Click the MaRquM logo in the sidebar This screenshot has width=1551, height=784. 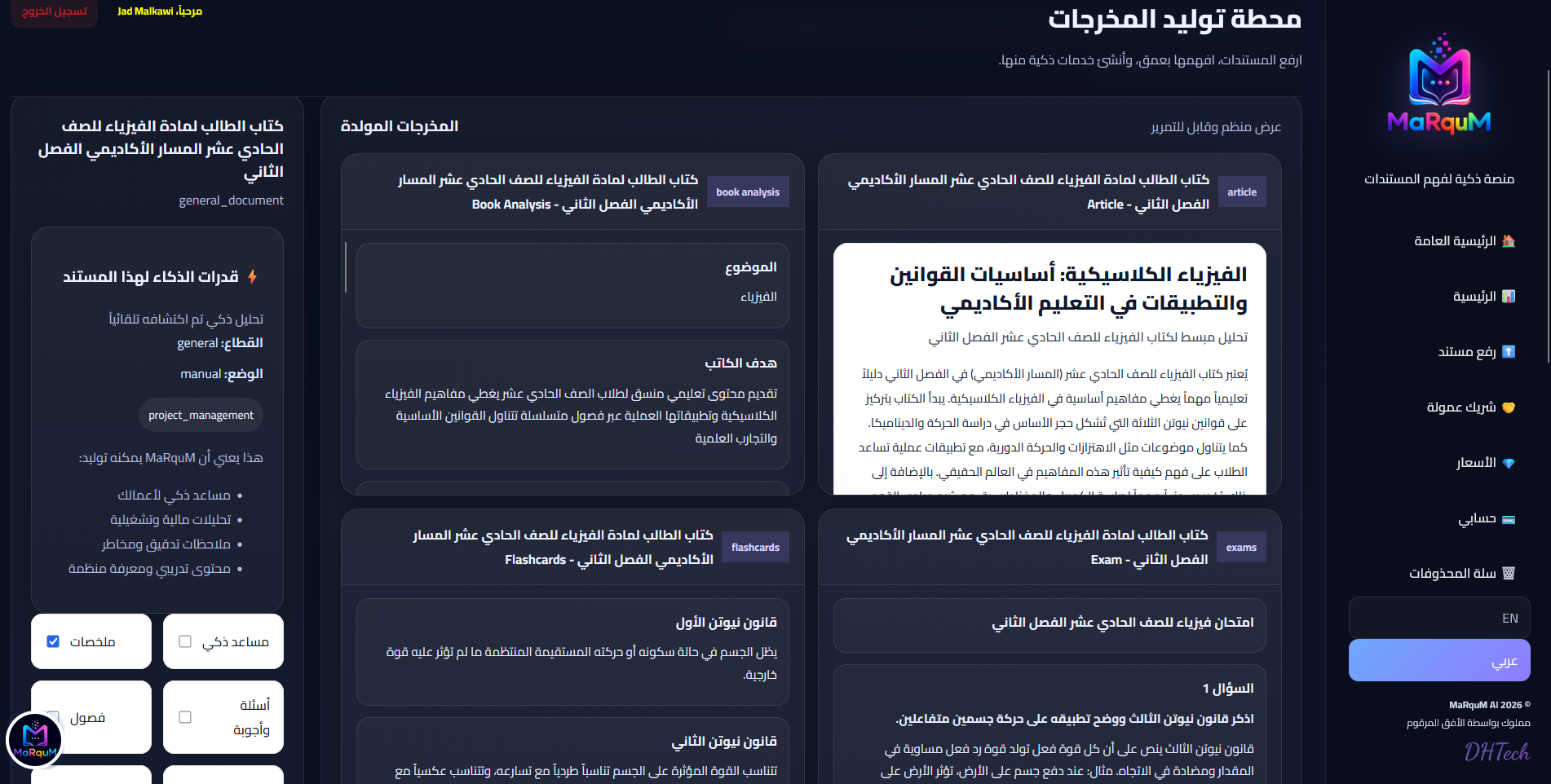[1439, 84]
